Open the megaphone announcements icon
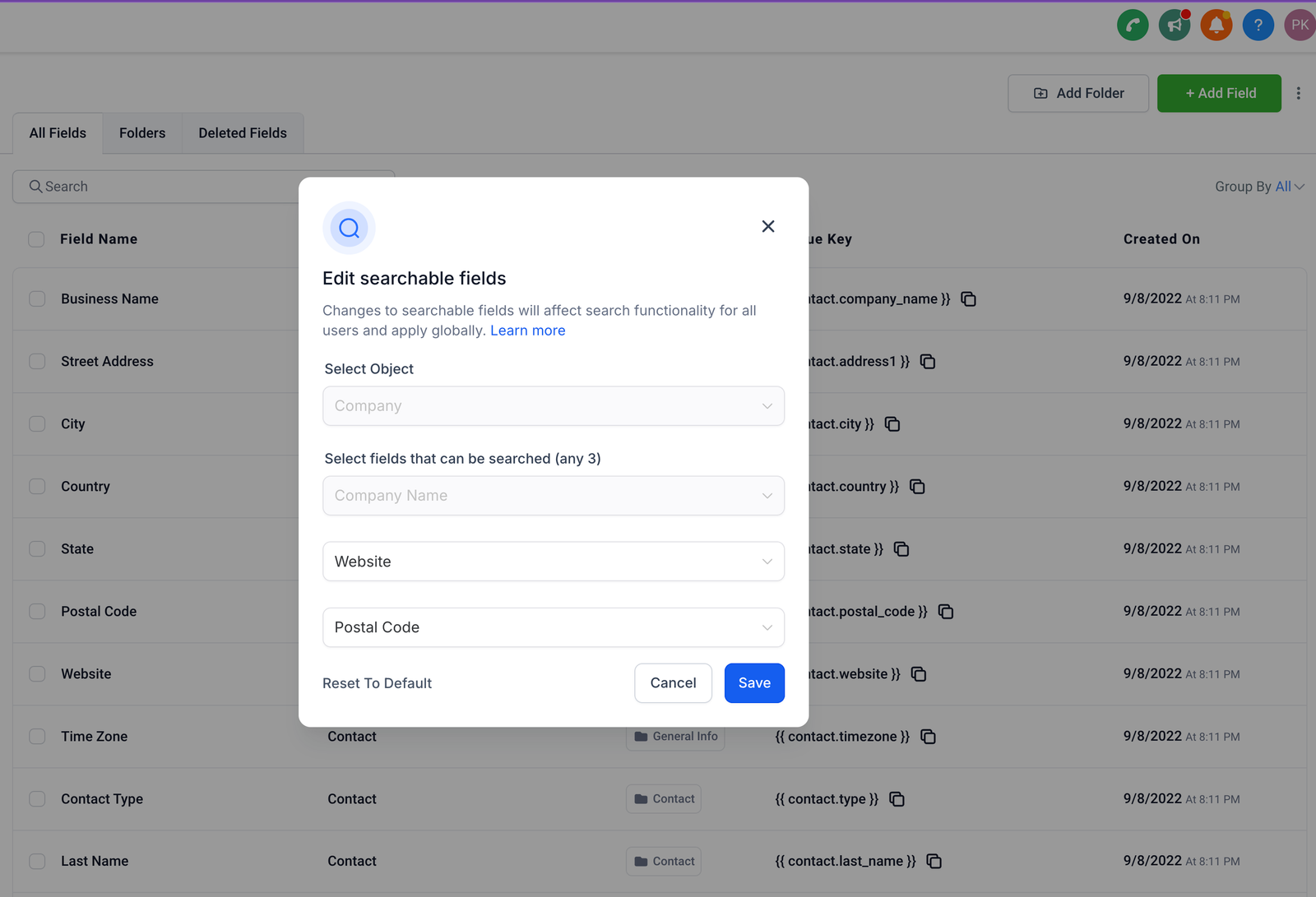This screenshot has height=897, width=1316. tap(1175, 25)
